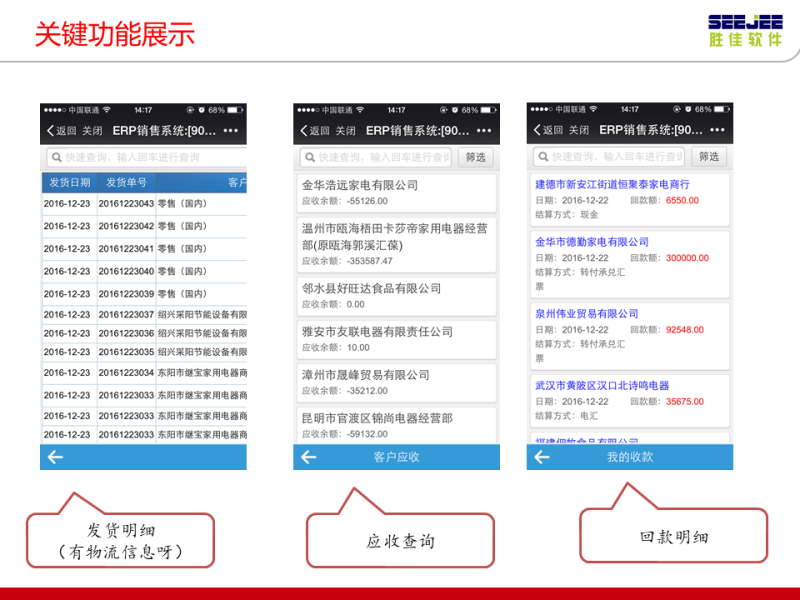This screenshot has height=600, width=800.
Task: Open three-dots menu above the shipment table
Action: 231,130
